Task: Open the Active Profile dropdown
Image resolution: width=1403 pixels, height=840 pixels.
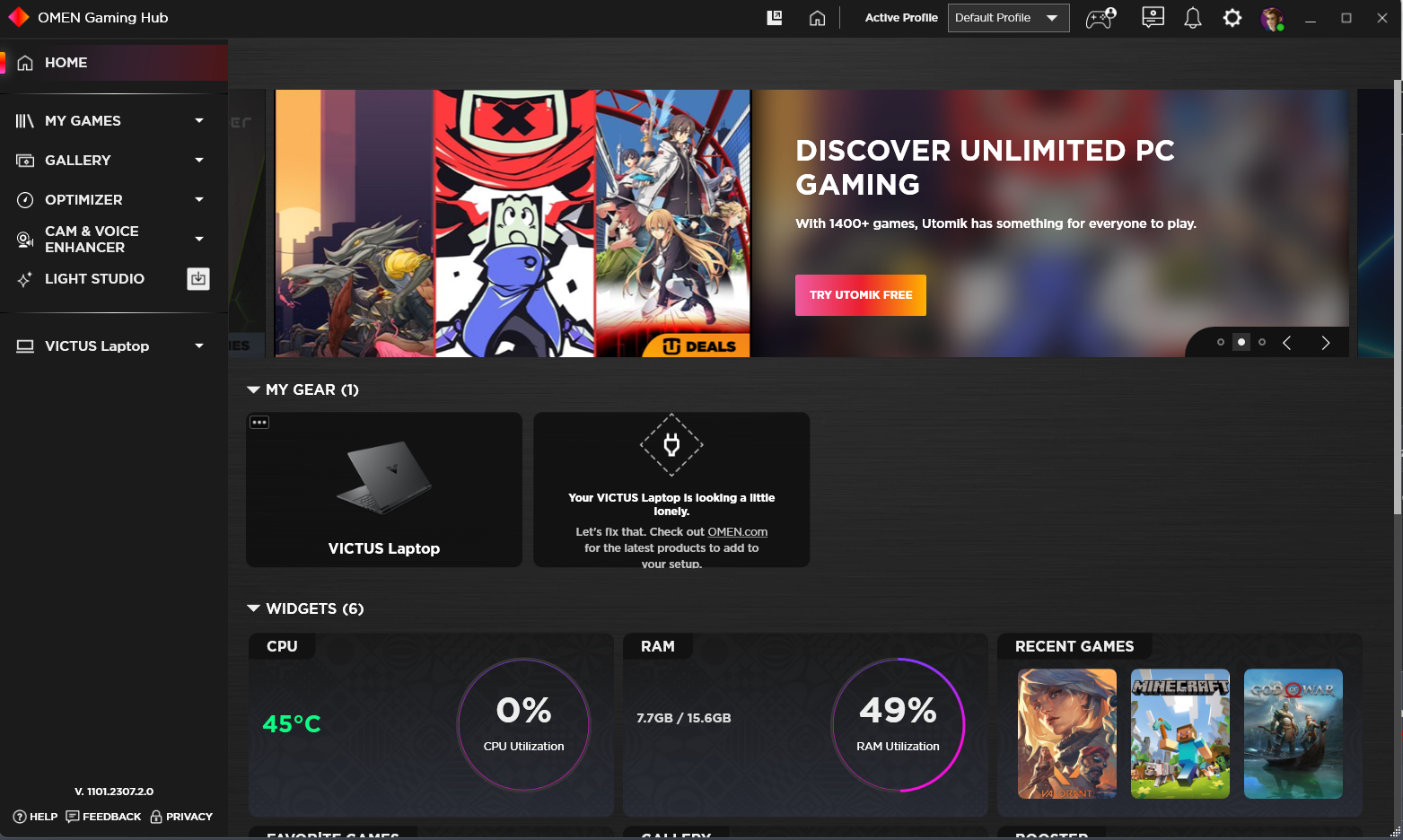Action: [x=1008, y=18]
